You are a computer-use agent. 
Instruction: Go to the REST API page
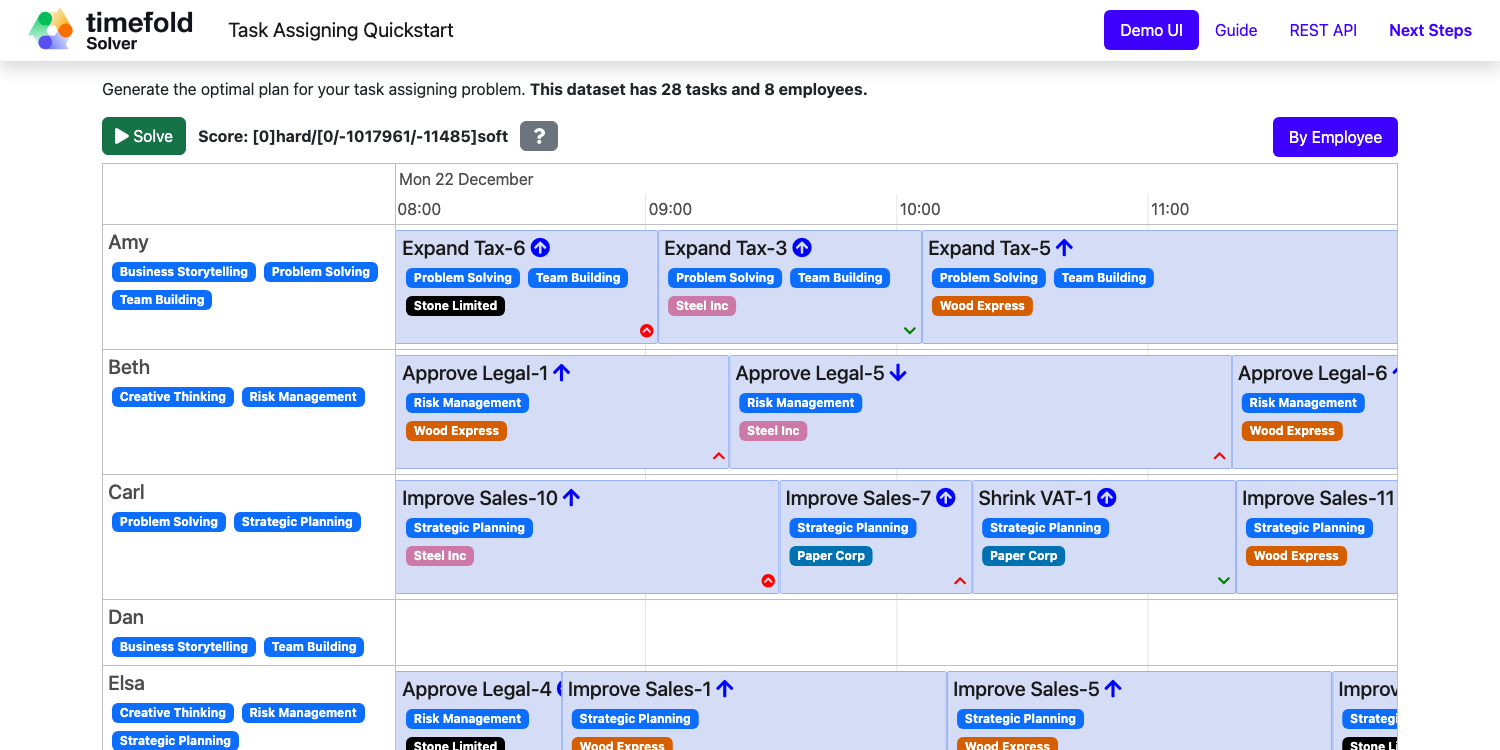1323,30
